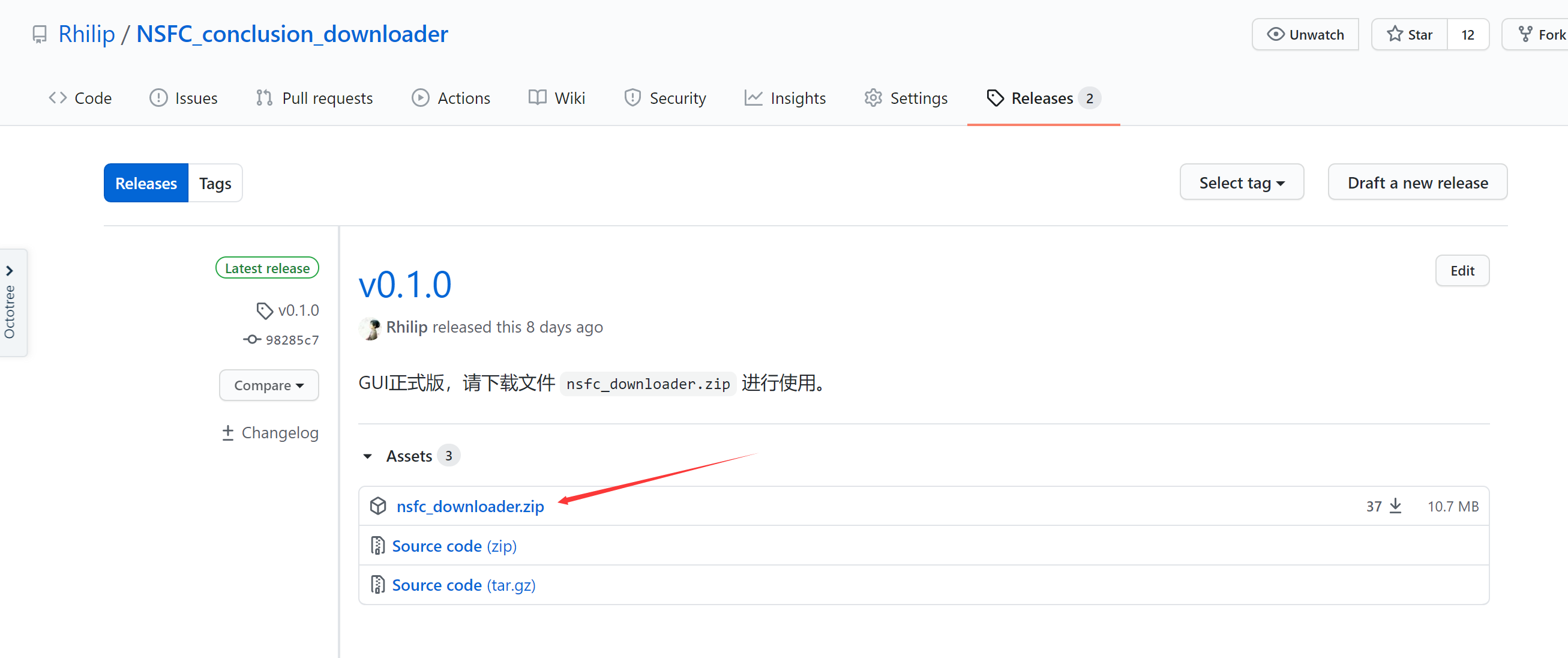This screenshot has width=1568, height=658.
Task: Download Source code (zip)
Action: [x=454, y=546]
